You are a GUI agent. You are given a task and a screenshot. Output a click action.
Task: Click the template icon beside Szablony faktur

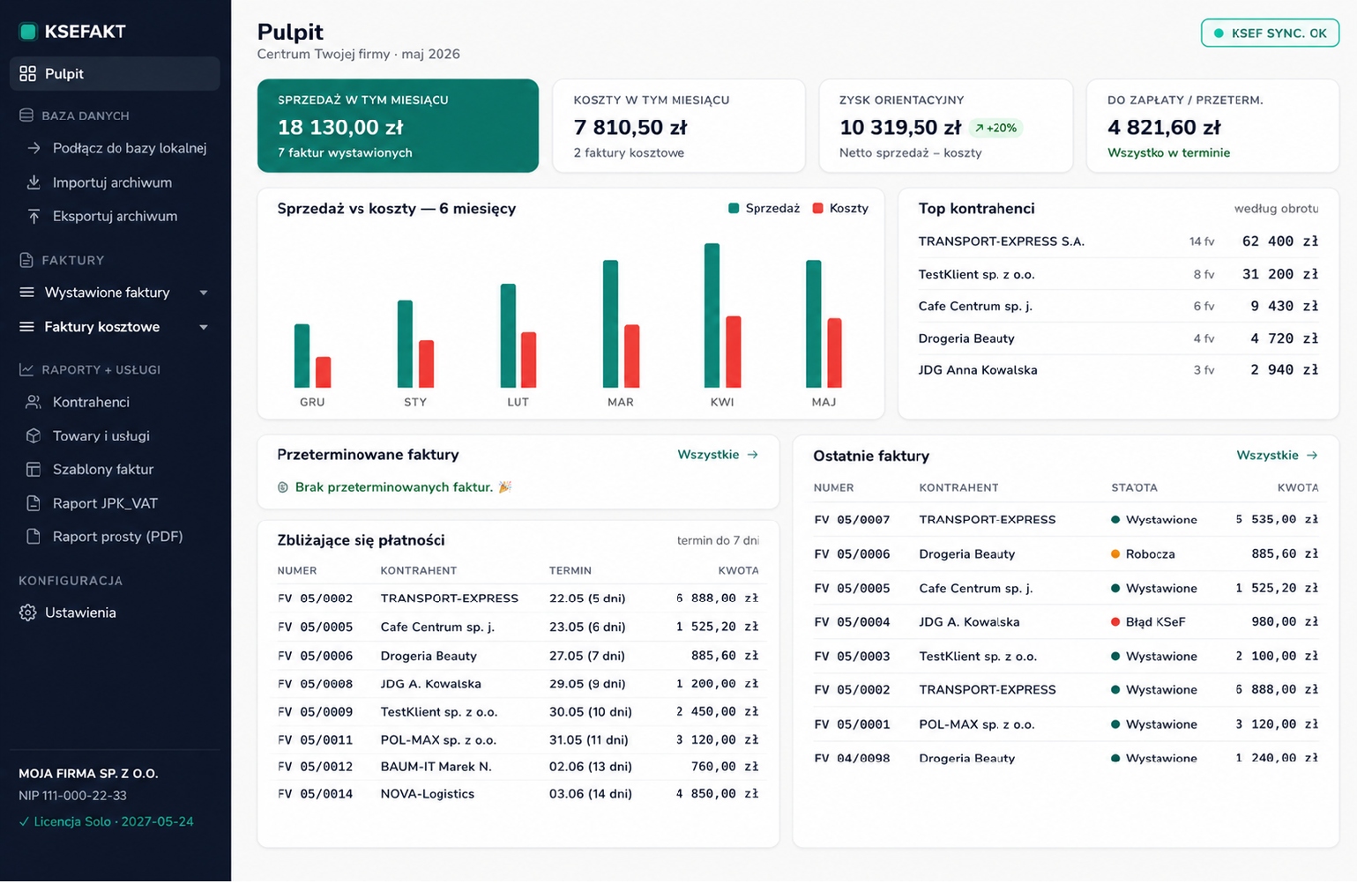tap(34, 470)
